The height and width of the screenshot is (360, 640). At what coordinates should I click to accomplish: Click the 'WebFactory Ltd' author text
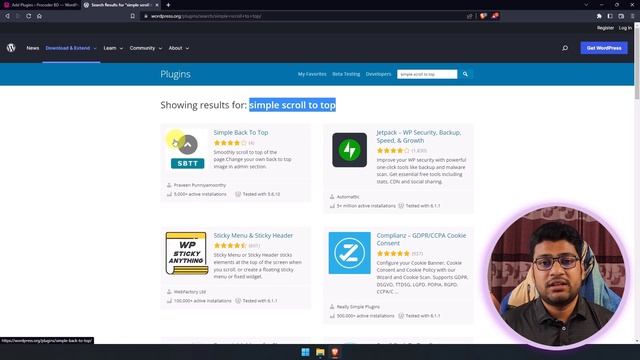190,292
